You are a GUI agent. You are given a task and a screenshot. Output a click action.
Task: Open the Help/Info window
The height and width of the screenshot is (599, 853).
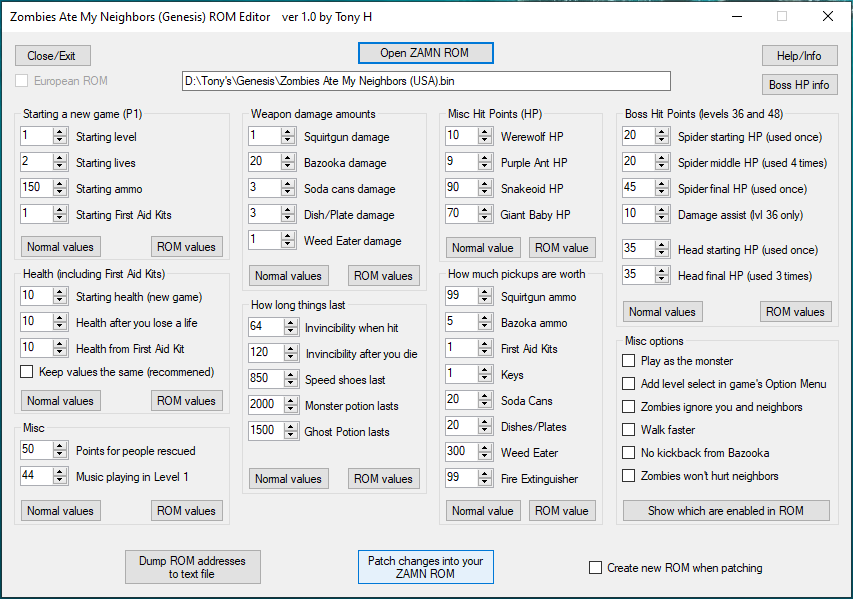pyautogui.click(x=799, y=56)
